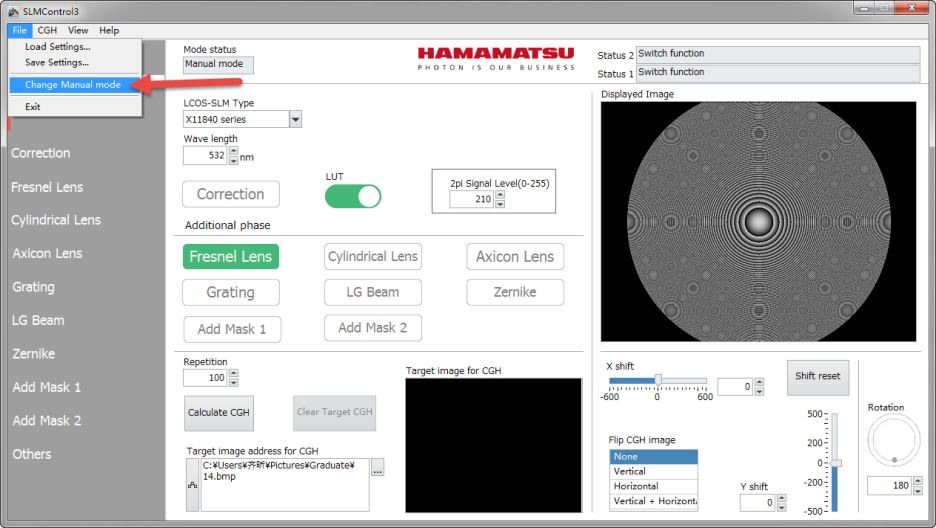Open the LCOS-SLM Type dropdown
Image resolution: width=936 pixels, height=528 pixels.
click(295, 120)
